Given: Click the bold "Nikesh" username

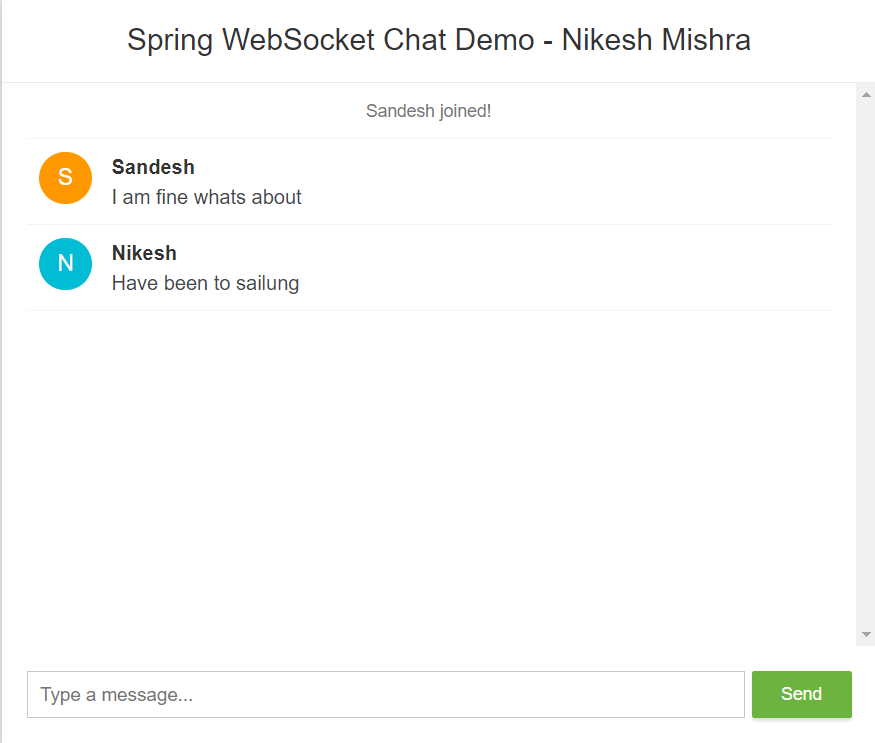Looking at the screenshot, I should [x=144, y=253].
